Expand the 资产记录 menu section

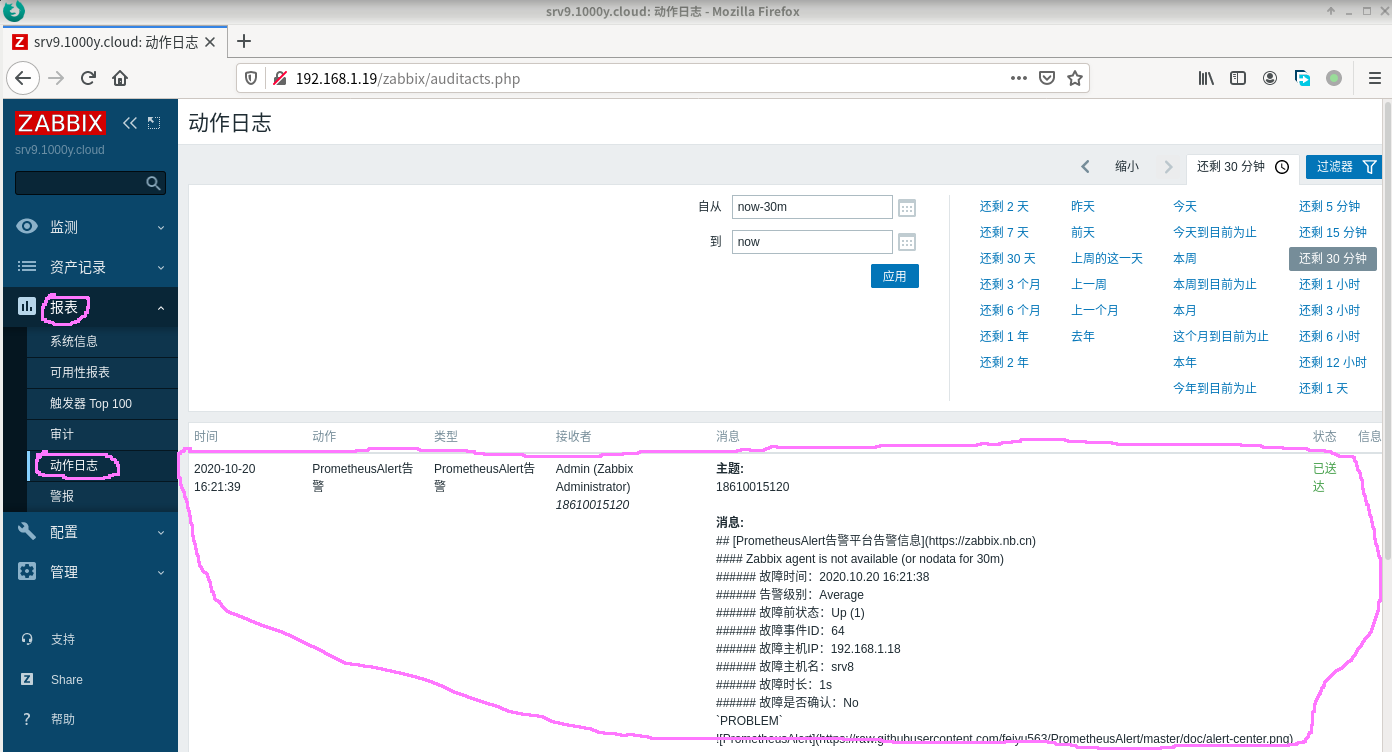(90, 267)
